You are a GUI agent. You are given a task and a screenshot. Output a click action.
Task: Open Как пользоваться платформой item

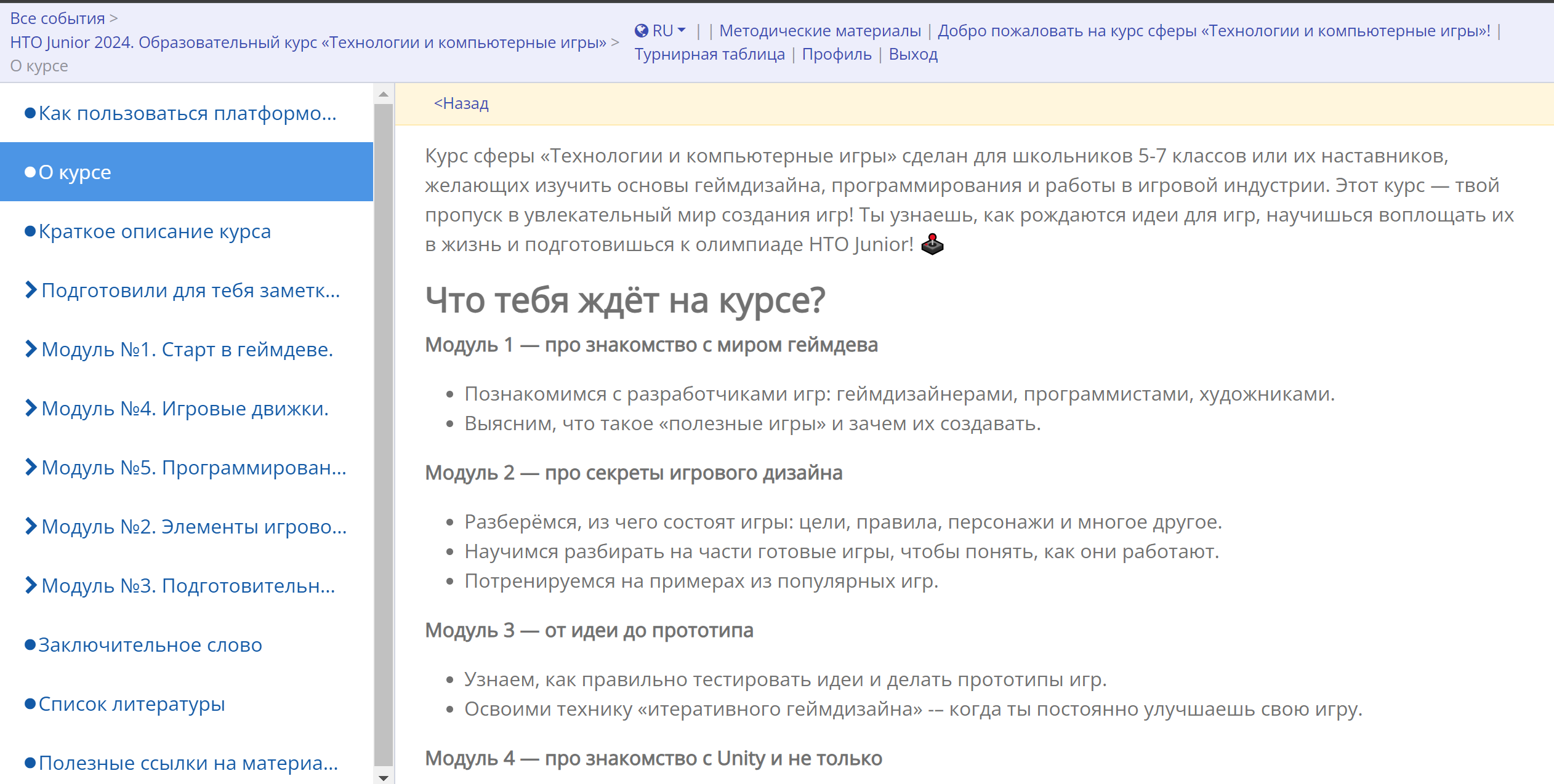click(x=187, y=113)
